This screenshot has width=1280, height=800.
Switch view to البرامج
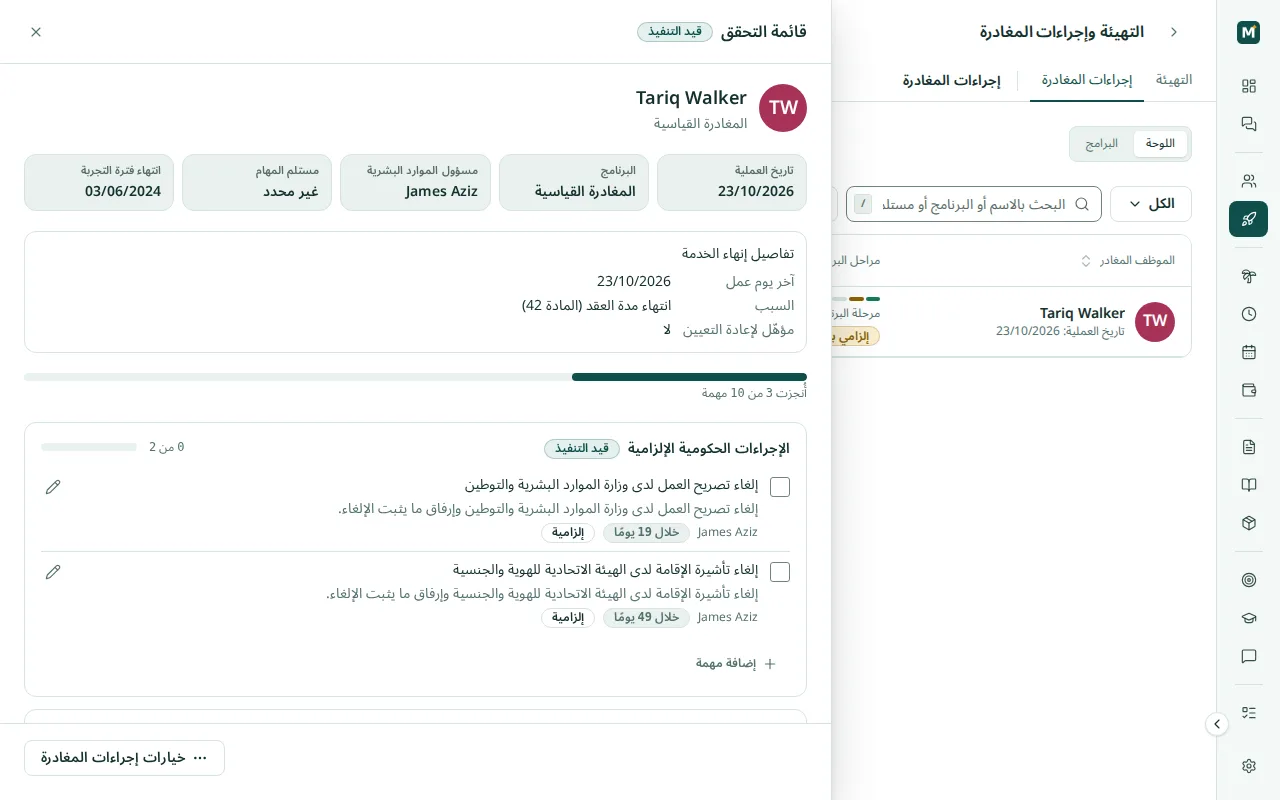click(1102, 143)
